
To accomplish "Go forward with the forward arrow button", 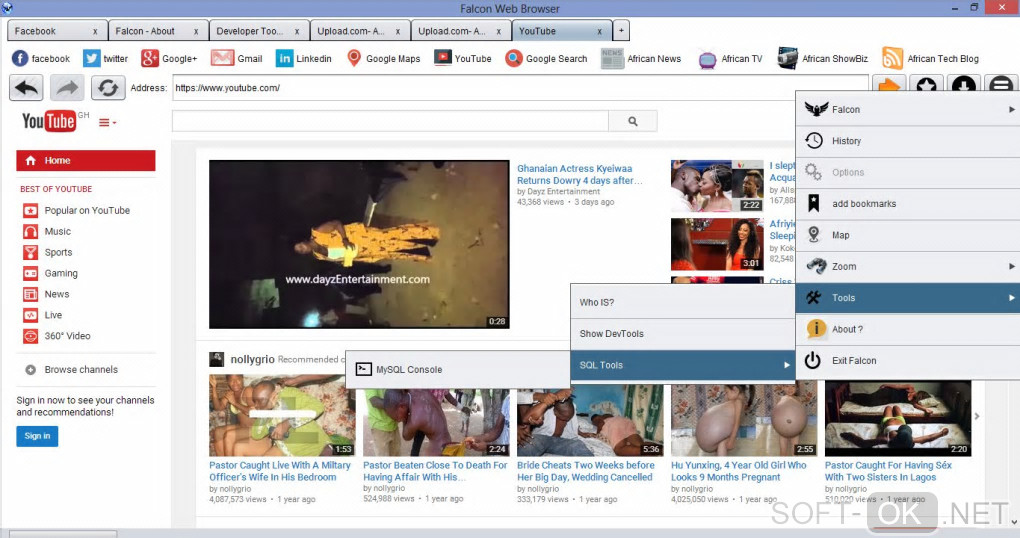I will tap(67, 88).
